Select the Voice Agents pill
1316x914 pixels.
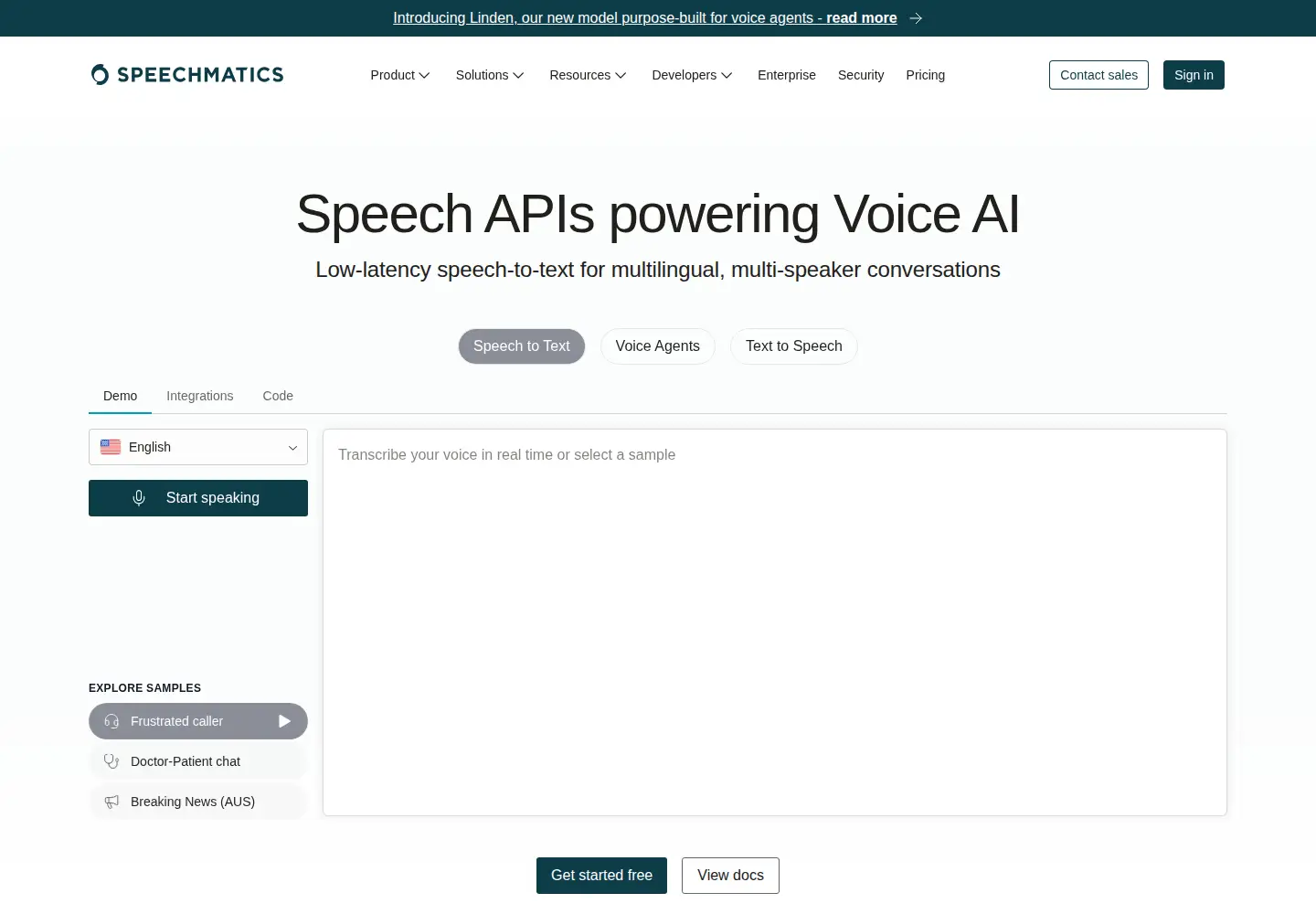(x=658, y=346)
